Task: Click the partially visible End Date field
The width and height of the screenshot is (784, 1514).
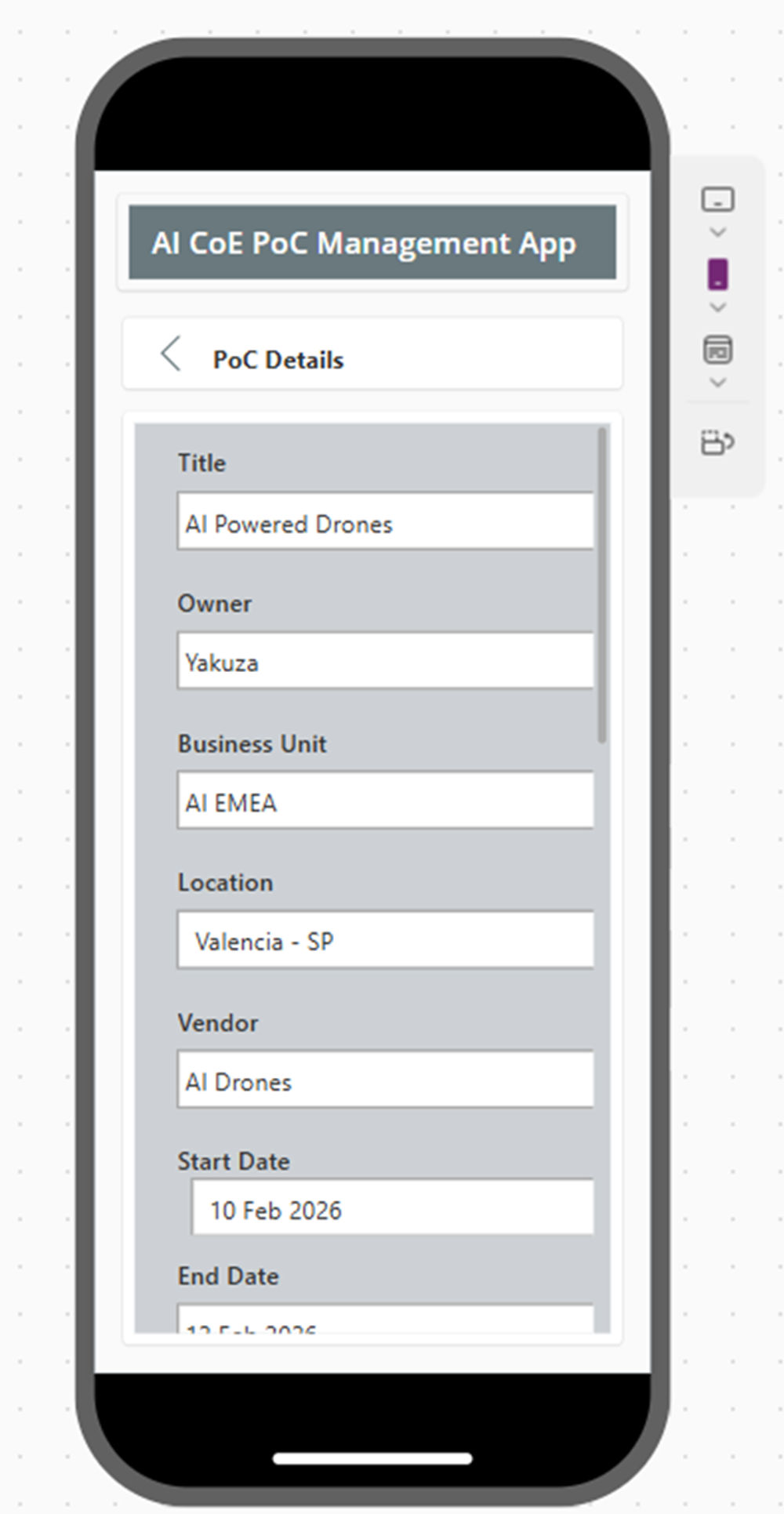Action: click(x=386, y=1319)
